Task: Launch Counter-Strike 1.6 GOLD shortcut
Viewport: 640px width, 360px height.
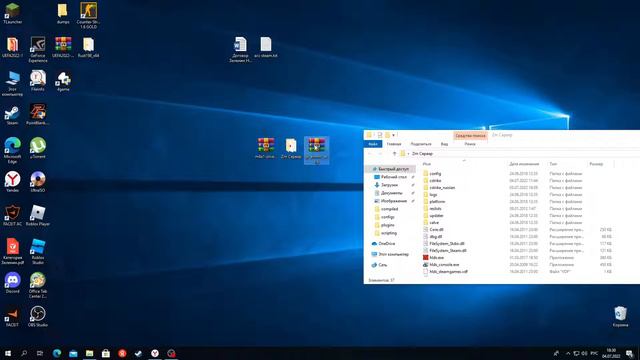Action: click(88, 16)
